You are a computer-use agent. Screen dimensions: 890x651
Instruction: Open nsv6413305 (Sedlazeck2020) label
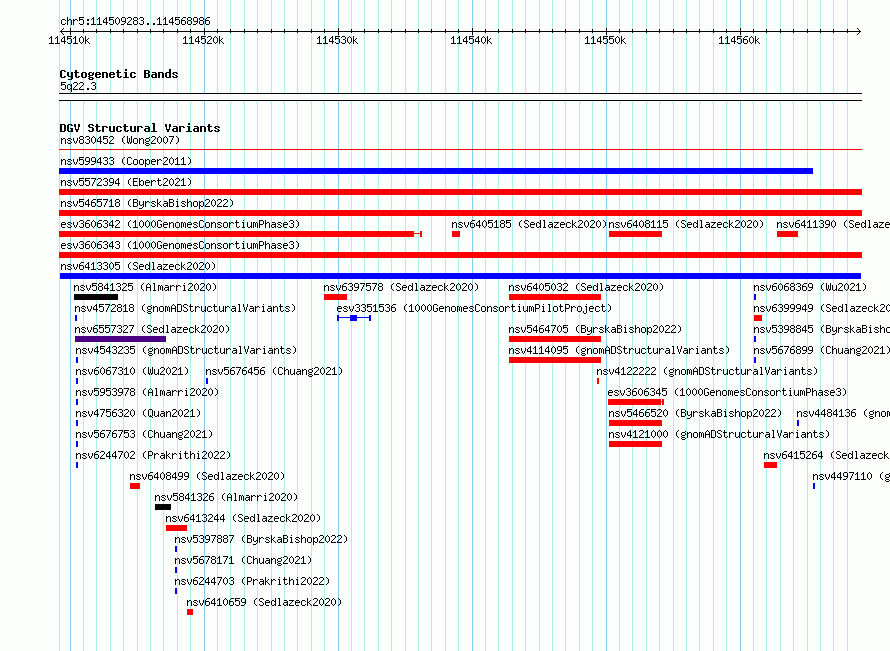(138, 266)
